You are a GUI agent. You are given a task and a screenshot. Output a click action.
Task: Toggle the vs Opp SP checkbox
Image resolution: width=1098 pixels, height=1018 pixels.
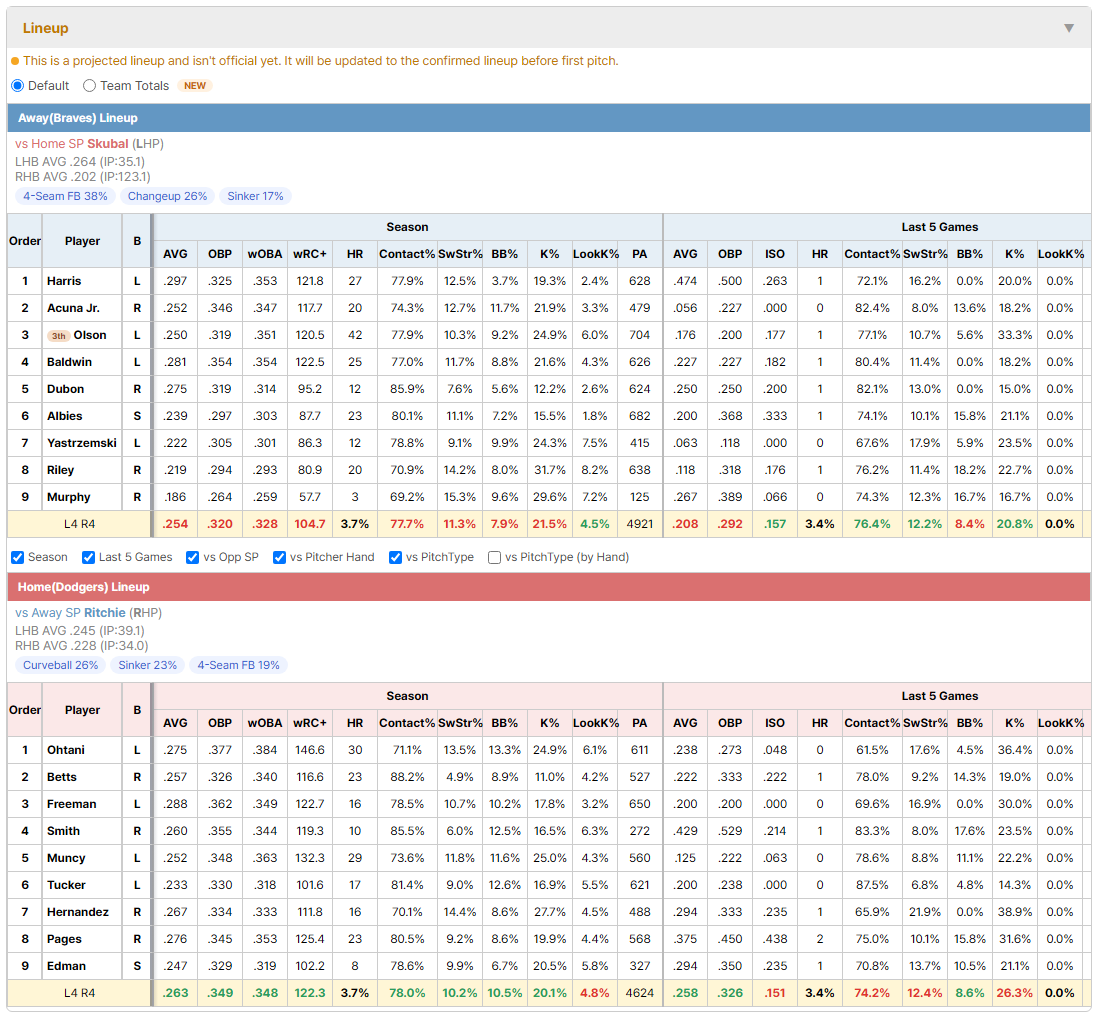point(193,557)
